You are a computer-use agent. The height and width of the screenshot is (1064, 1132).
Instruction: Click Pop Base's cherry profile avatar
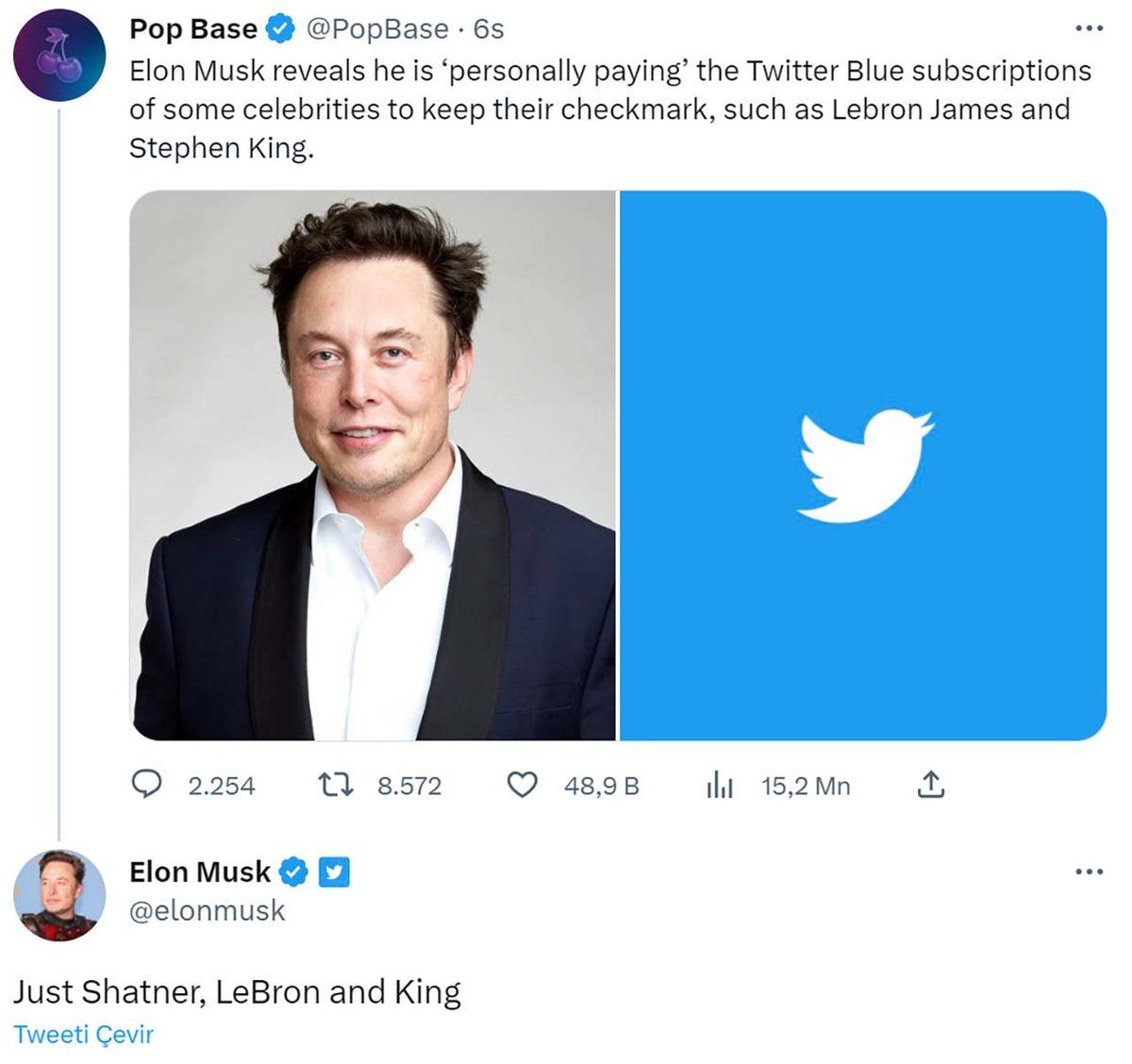(59, 57)
